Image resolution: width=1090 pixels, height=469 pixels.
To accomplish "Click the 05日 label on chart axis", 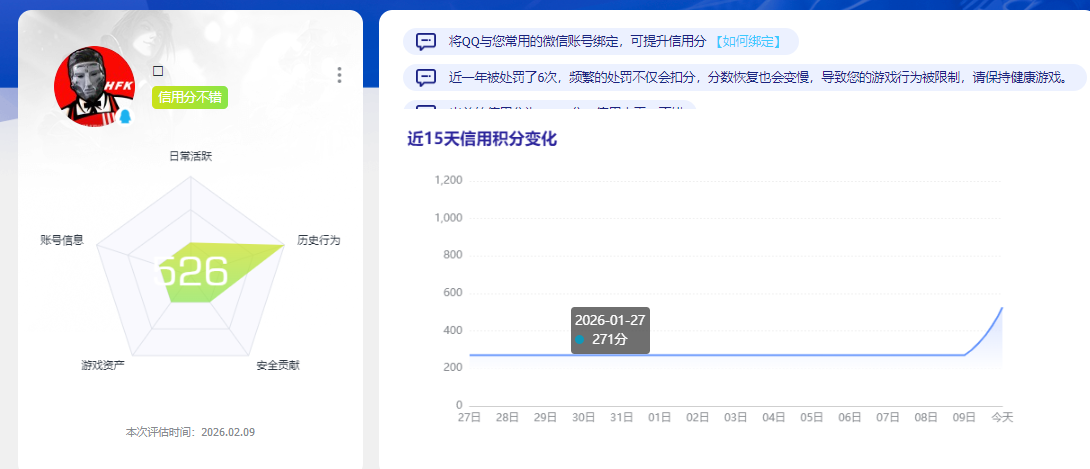I will [812, 418].
